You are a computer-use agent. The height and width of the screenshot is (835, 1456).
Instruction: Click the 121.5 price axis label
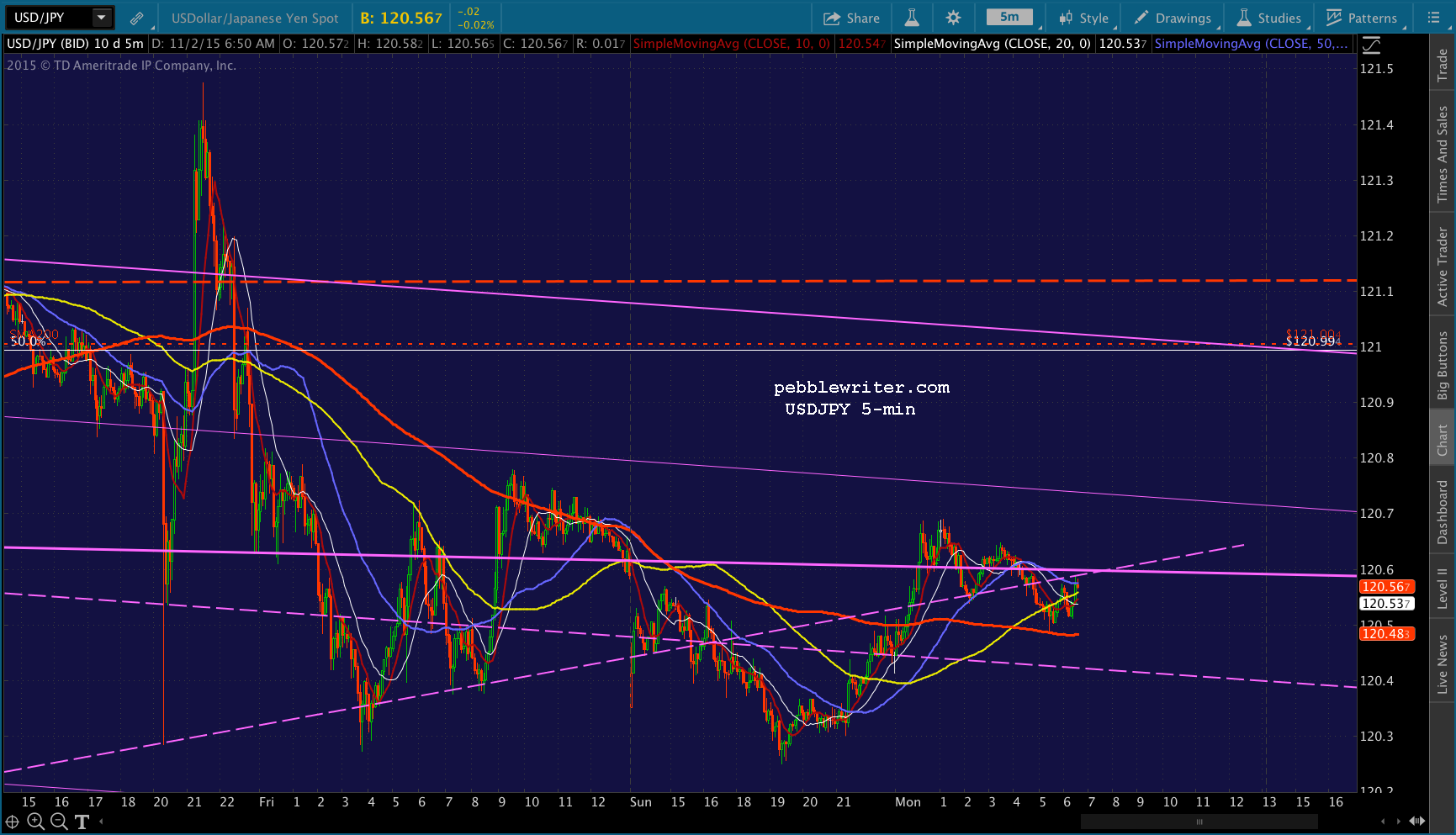pos(1377,69)
